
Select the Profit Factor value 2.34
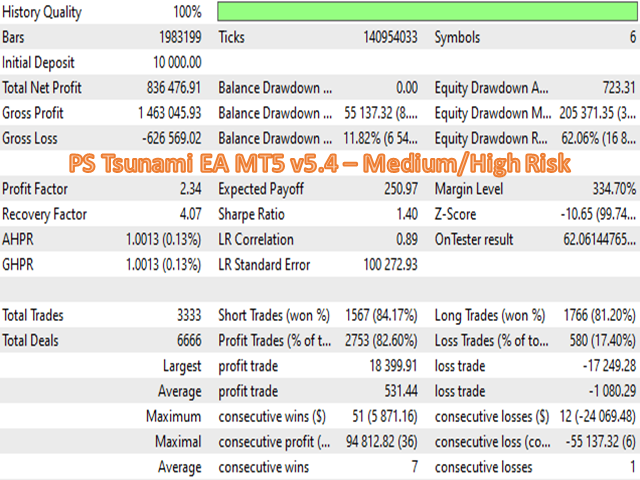click(x=191, y=189)
